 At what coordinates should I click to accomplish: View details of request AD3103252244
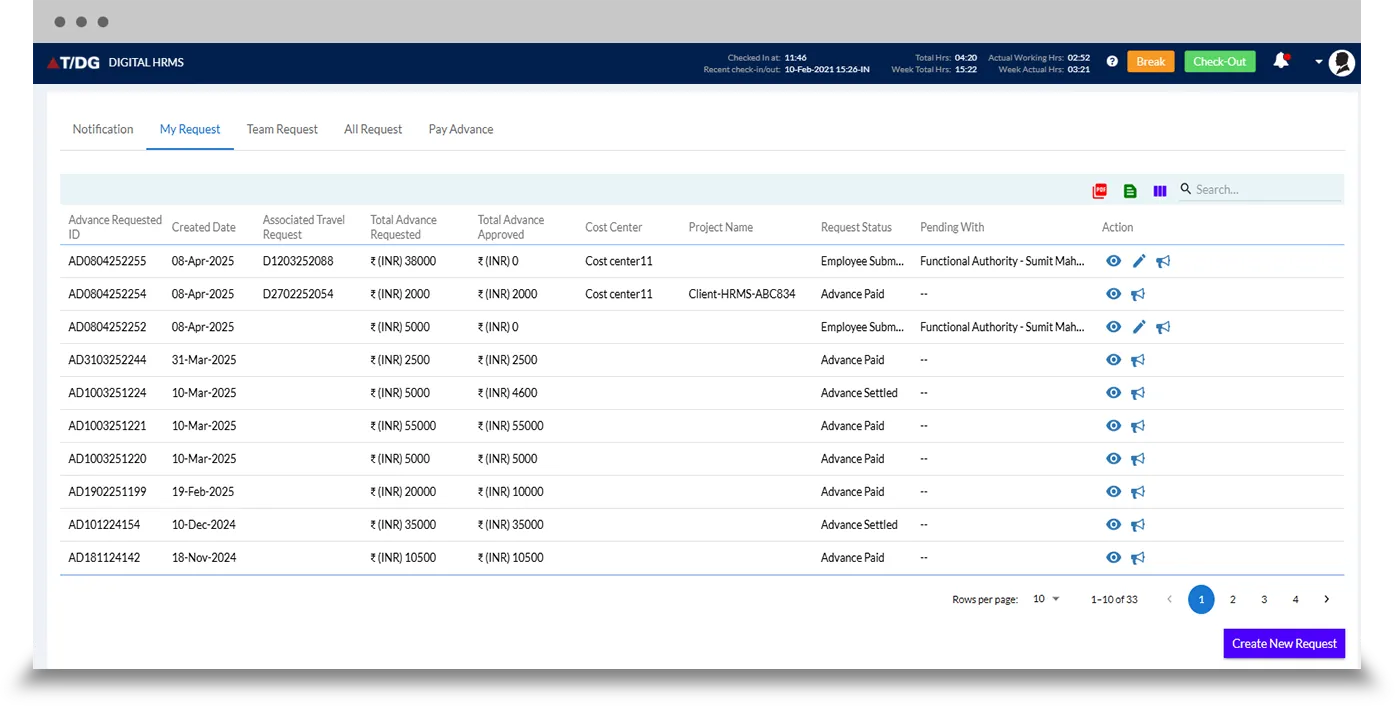click(1114, 360)
